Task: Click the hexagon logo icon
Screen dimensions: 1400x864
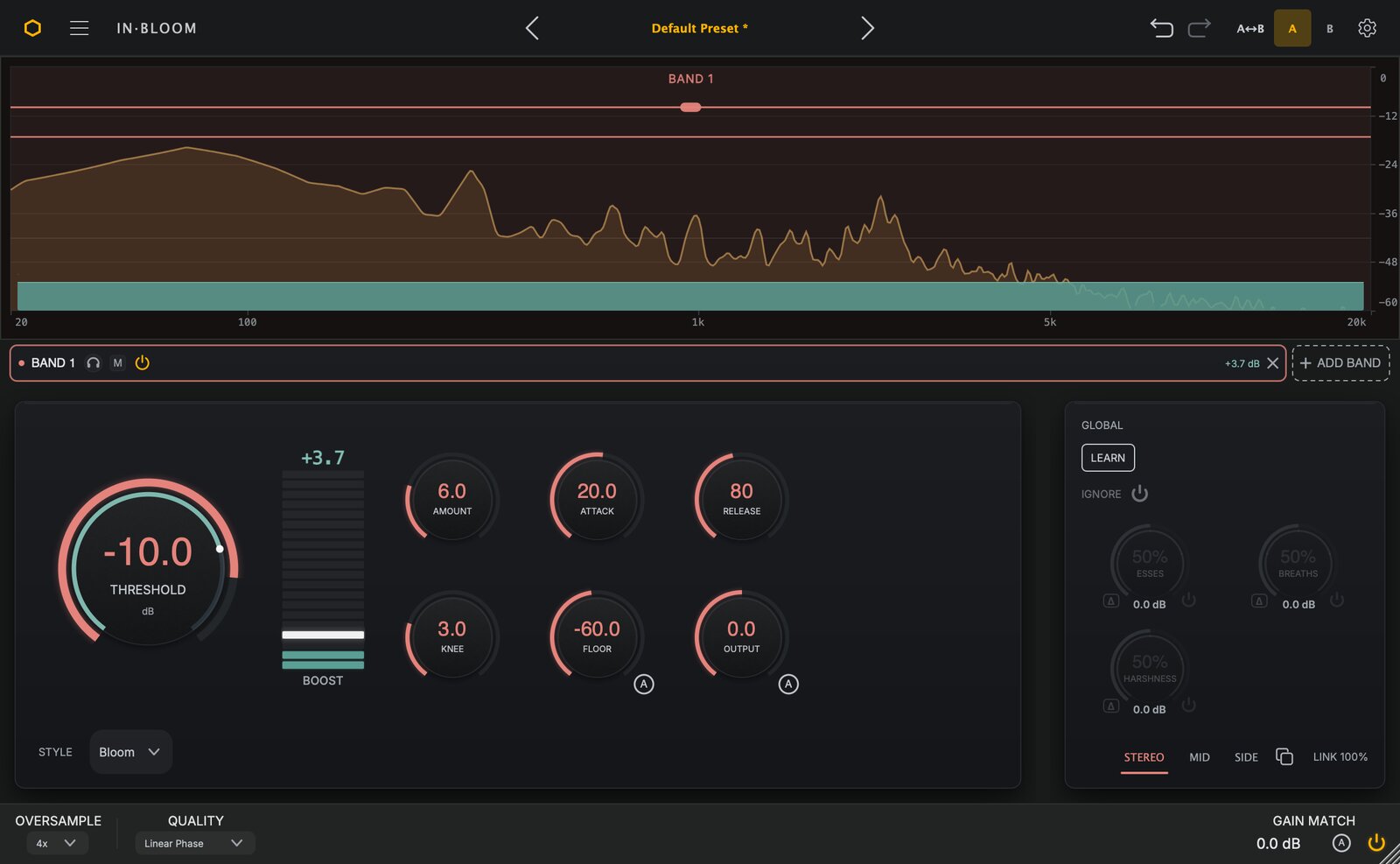Action: pyautogui.click(x=32, y=28)
